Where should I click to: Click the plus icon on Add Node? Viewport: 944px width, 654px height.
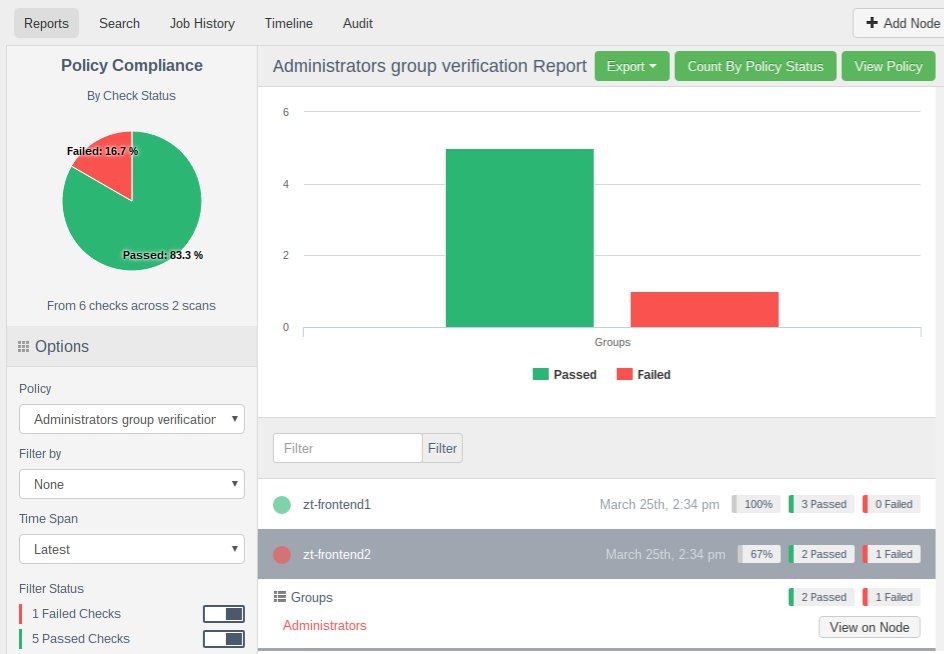pos(872,23)
